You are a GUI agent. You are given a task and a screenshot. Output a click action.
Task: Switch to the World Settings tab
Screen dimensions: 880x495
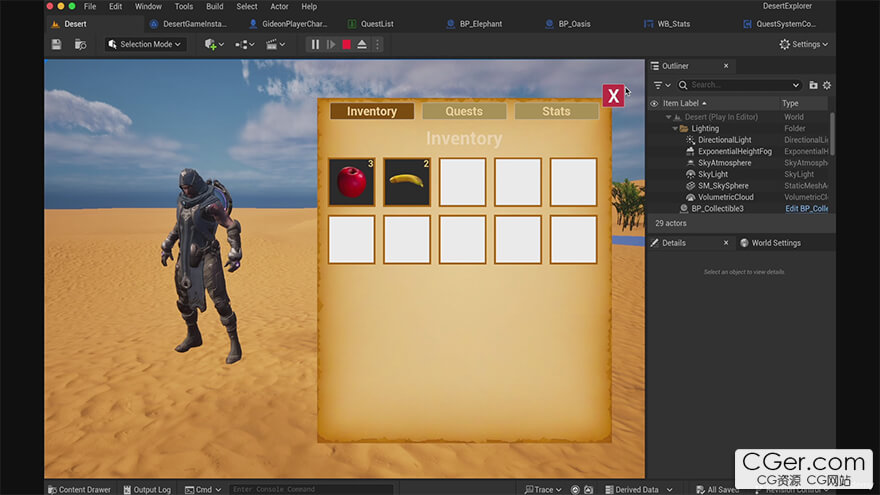click(x=770, y=243)
